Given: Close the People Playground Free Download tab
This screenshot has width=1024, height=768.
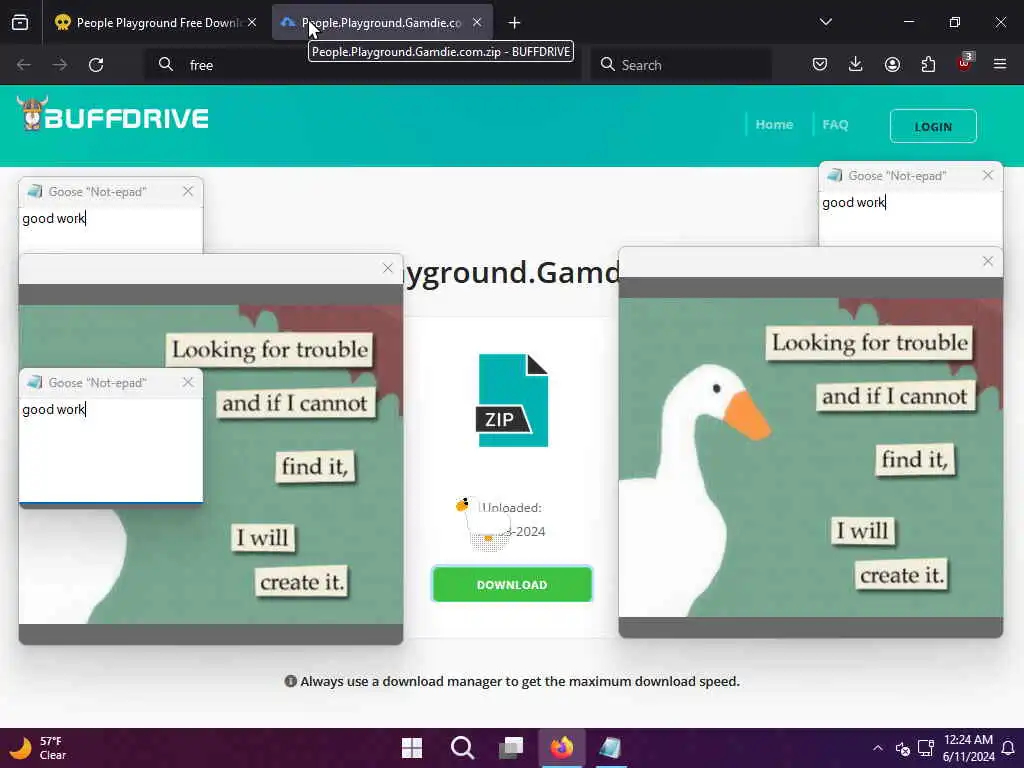Looking at the screenshot, I should (252, 23).
